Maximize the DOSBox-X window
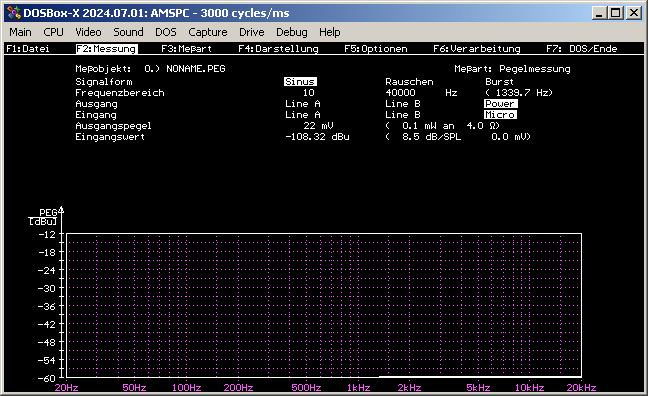648x396 pixels. click(x=615, y=13)
